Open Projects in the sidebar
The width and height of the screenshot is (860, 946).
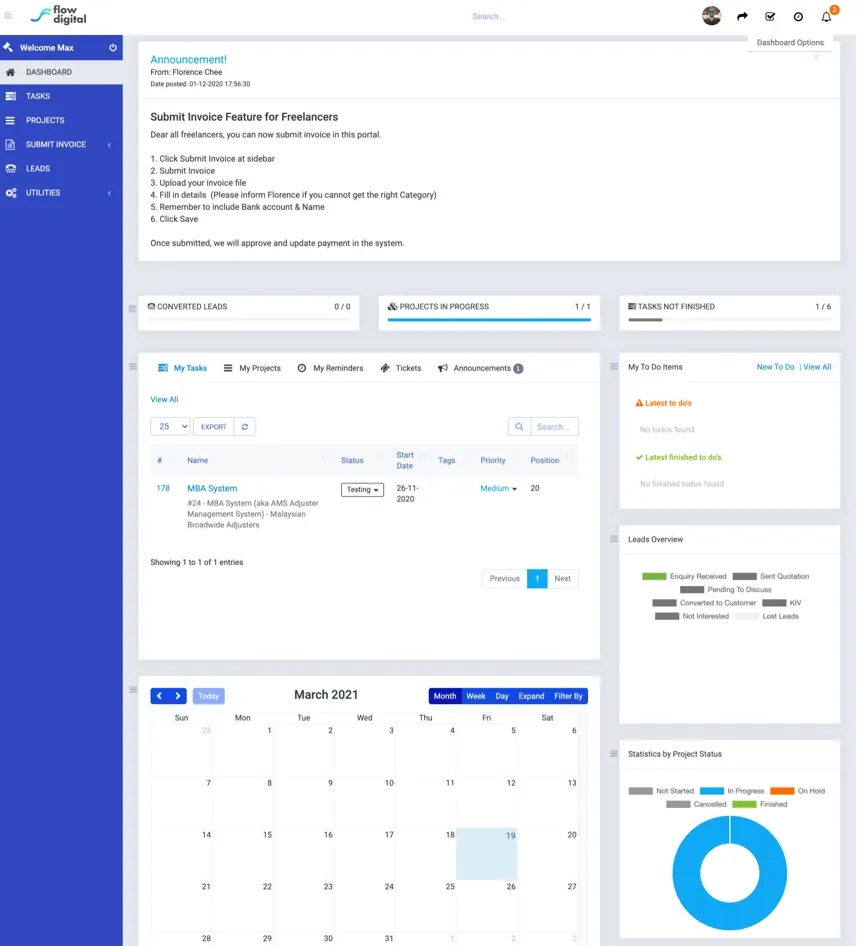point(61,120)
